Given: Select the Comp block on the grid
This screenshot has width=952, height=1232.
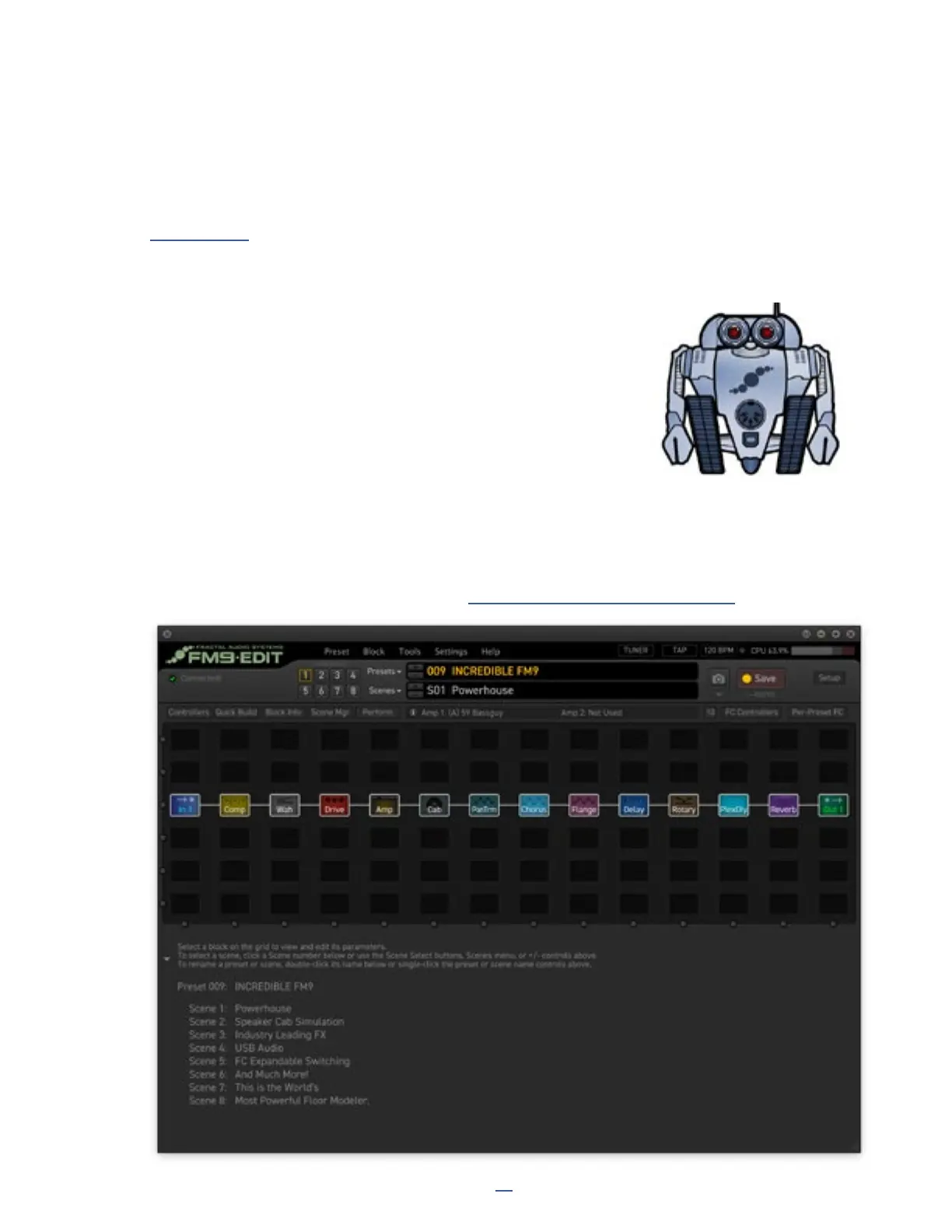Looking at the screenshot, I should coord(235,805).
